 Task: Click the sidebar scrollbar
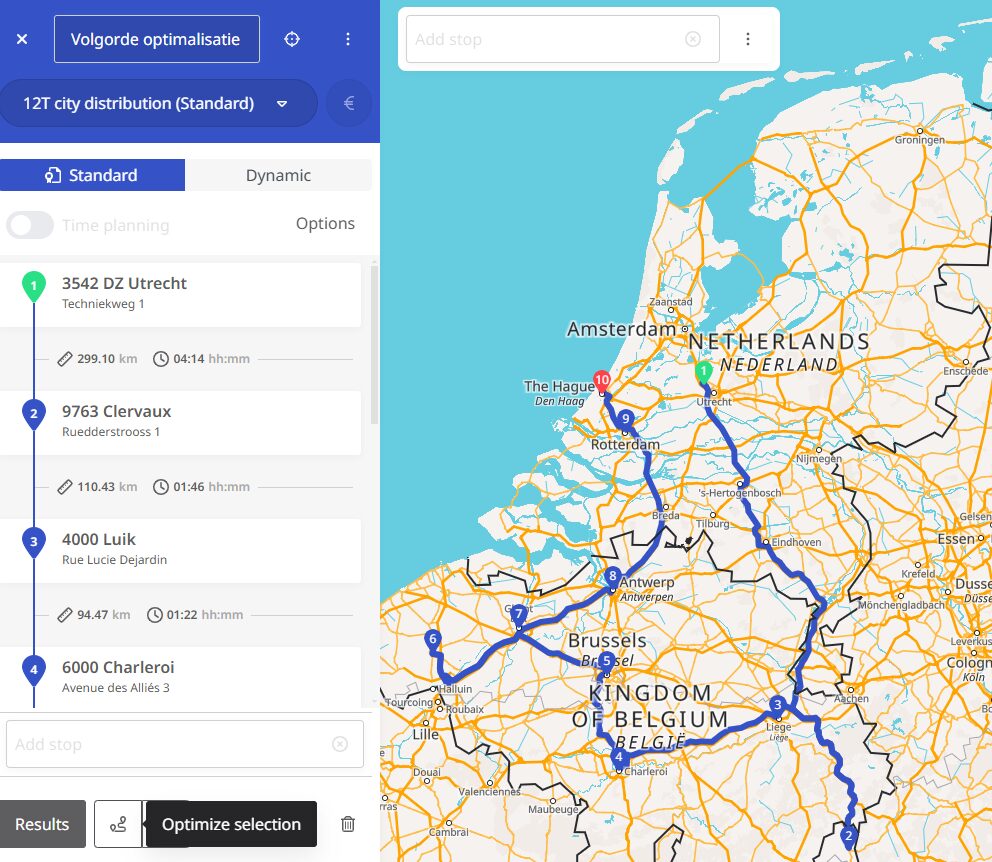[373, 330]
